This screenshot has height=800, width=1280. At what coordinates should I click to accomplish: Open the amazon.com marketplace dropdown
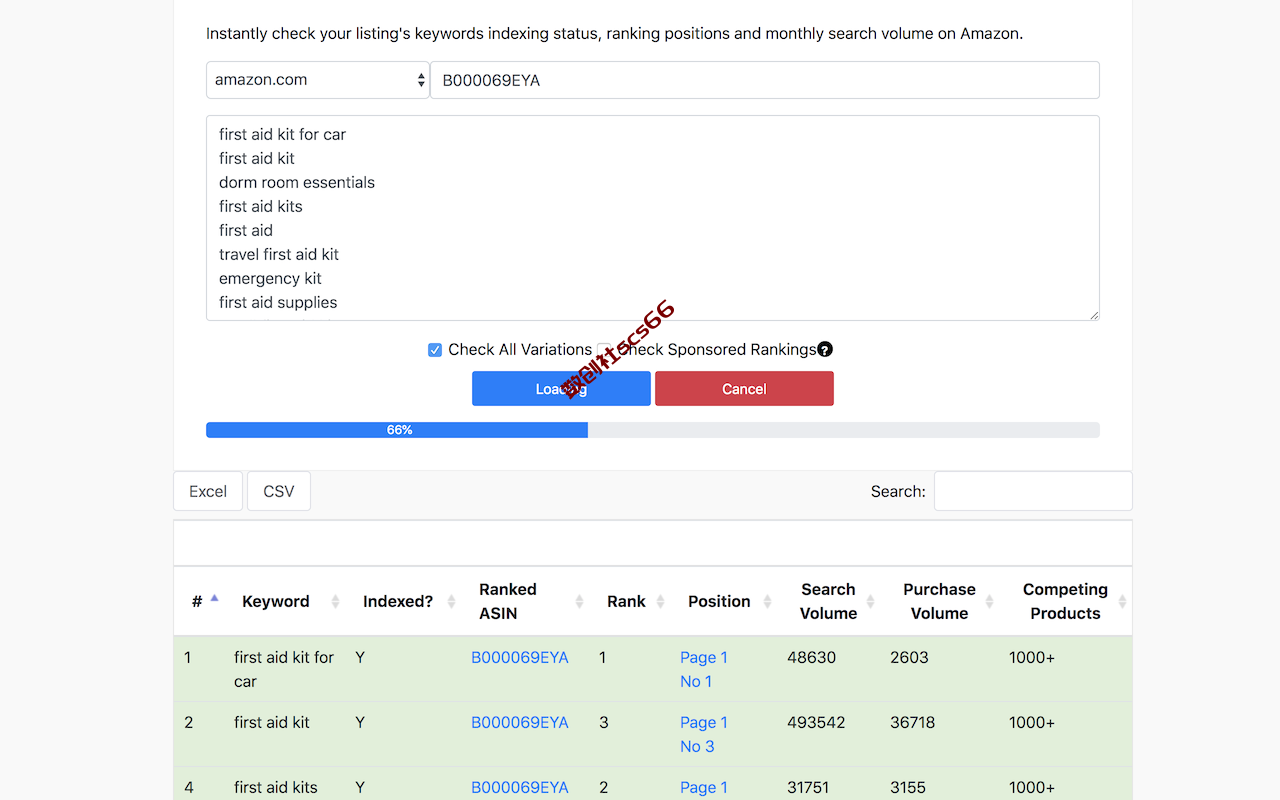pos(318,80)
